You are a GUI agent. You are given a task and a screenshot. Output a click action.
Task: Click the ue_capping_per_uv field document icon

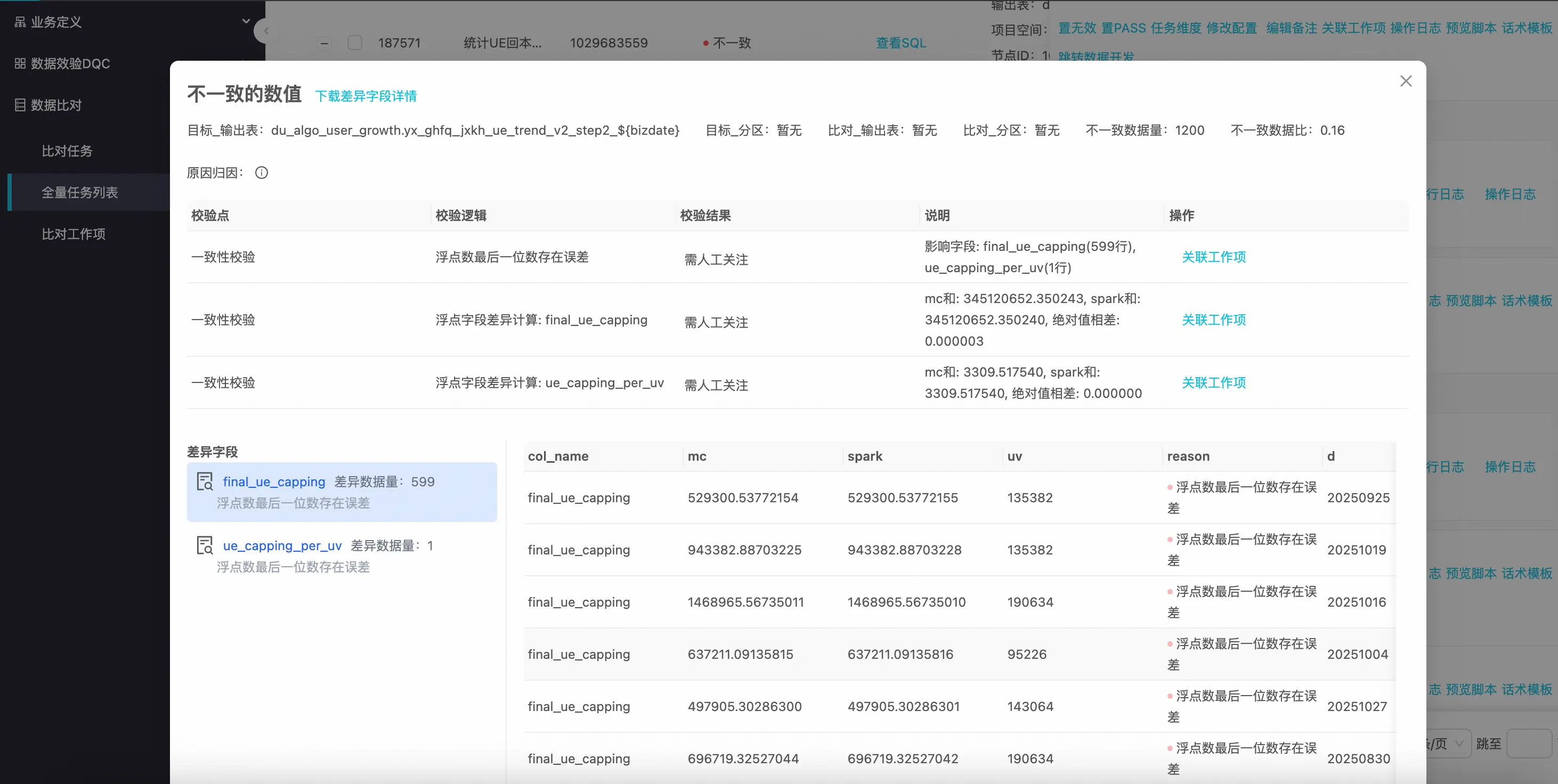(x=205, y=545)
